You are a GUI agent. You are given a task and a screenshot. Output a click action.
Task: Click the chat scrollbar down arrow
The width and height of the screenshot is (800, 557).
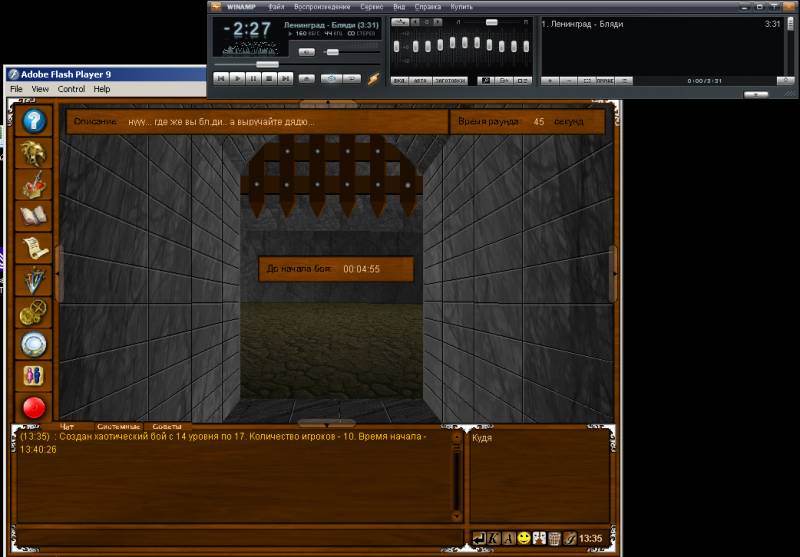(456, 516)
